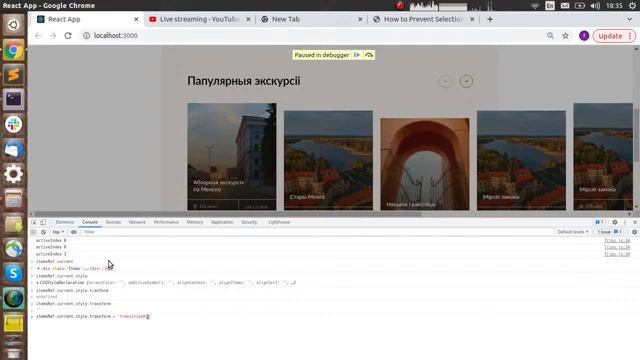Click the issues counter badge in DevTools tab bar

(599, 222)
